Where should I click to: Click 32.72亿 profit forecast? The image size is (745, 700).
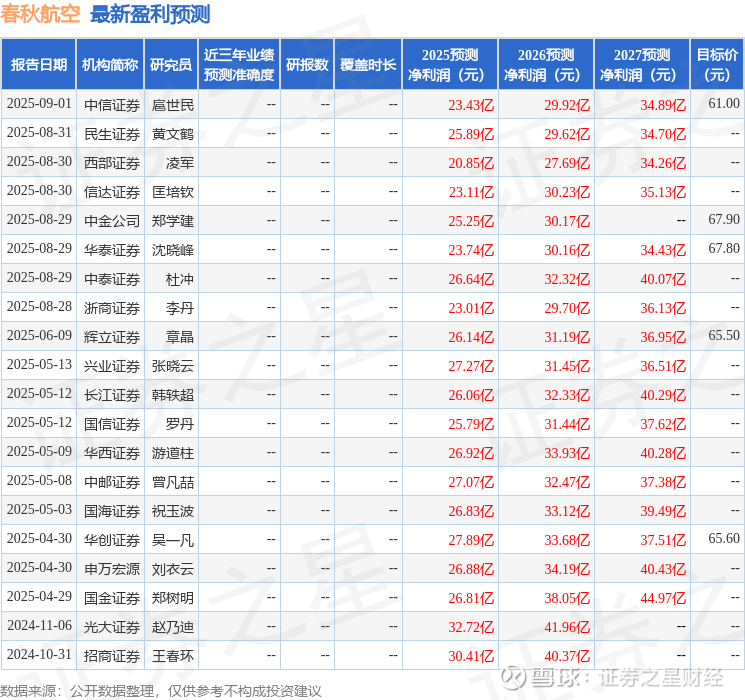(x=471, y=627)
